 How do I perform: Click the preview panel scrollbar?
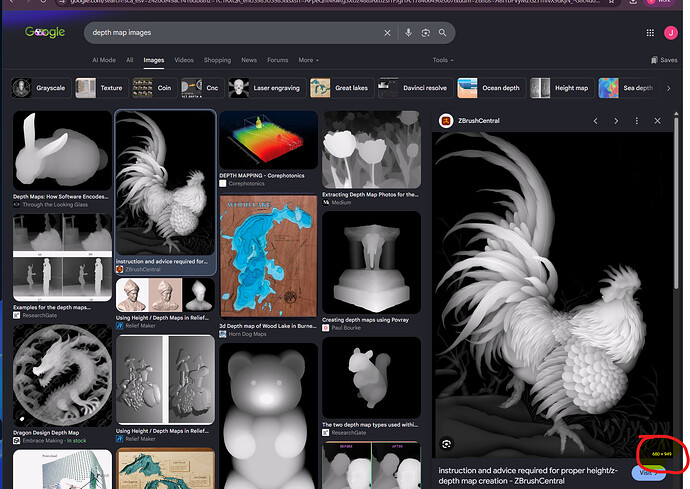[x=676, y=202]
